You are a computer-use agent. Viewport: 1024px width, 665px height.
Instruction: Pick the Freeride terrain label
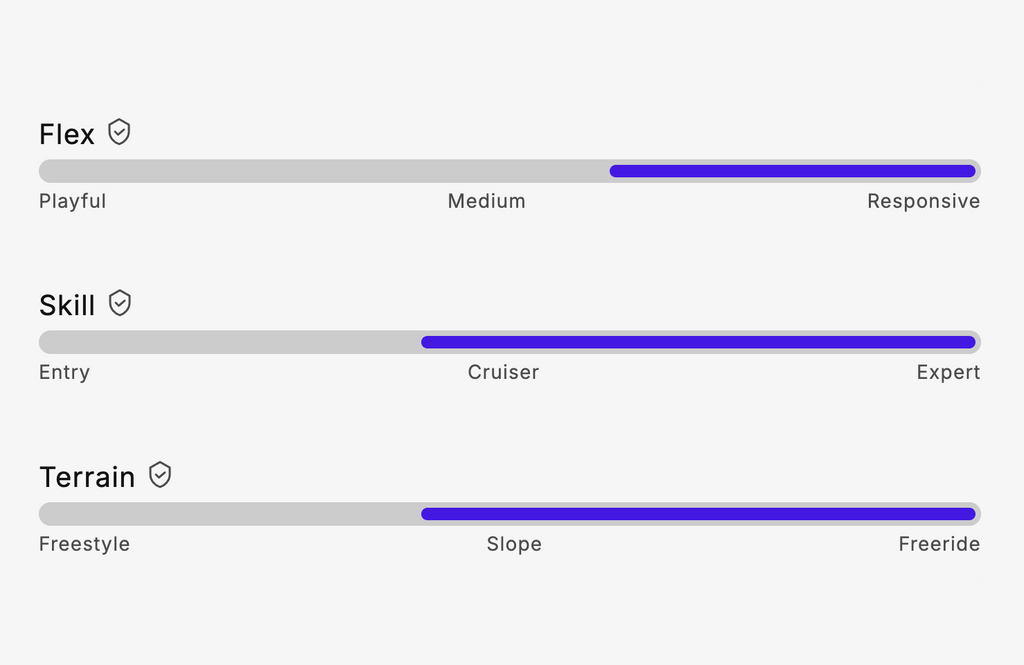(x=939, y=544)
